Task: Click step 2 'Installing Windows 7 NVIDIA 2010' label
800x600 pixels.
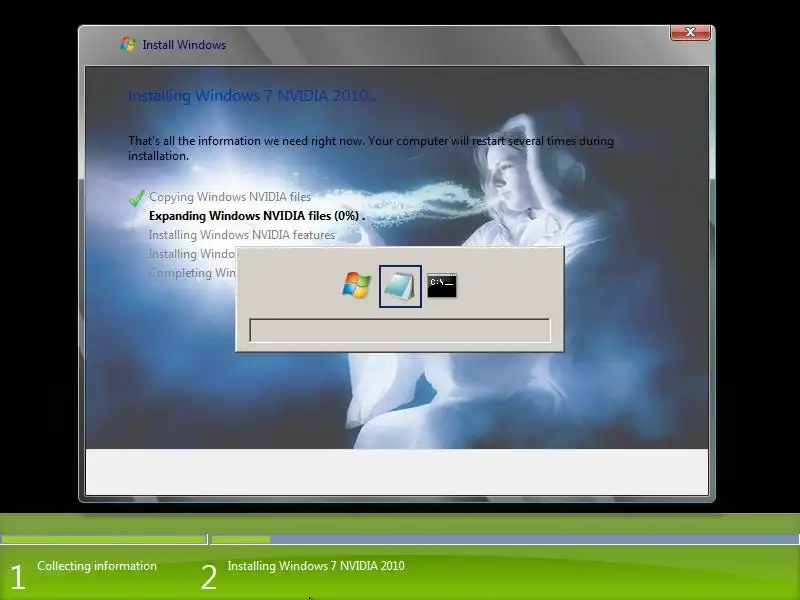Action: coord(316,566)
